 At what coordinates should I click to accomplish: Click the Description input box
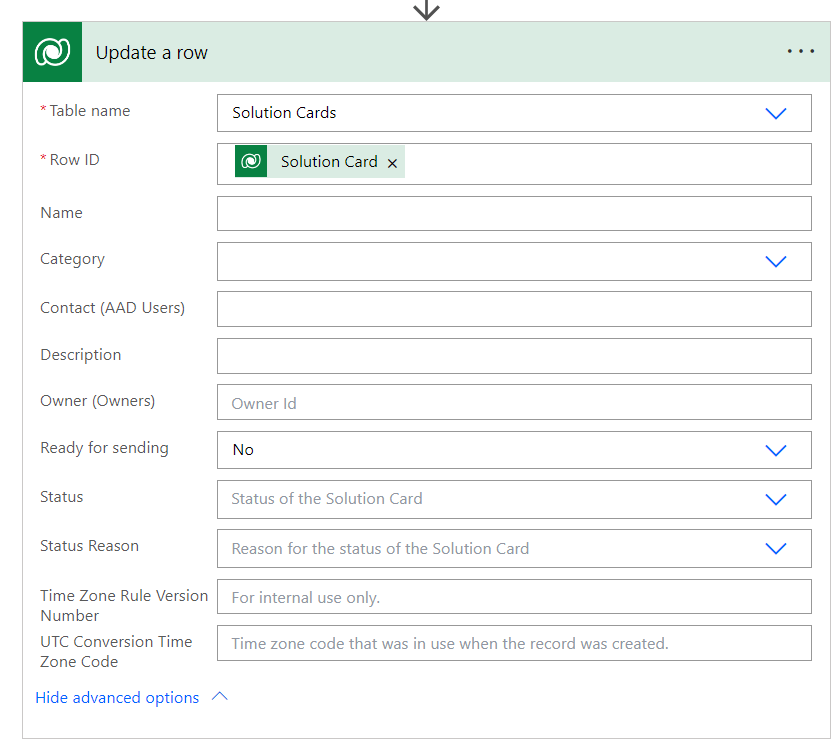513,356
